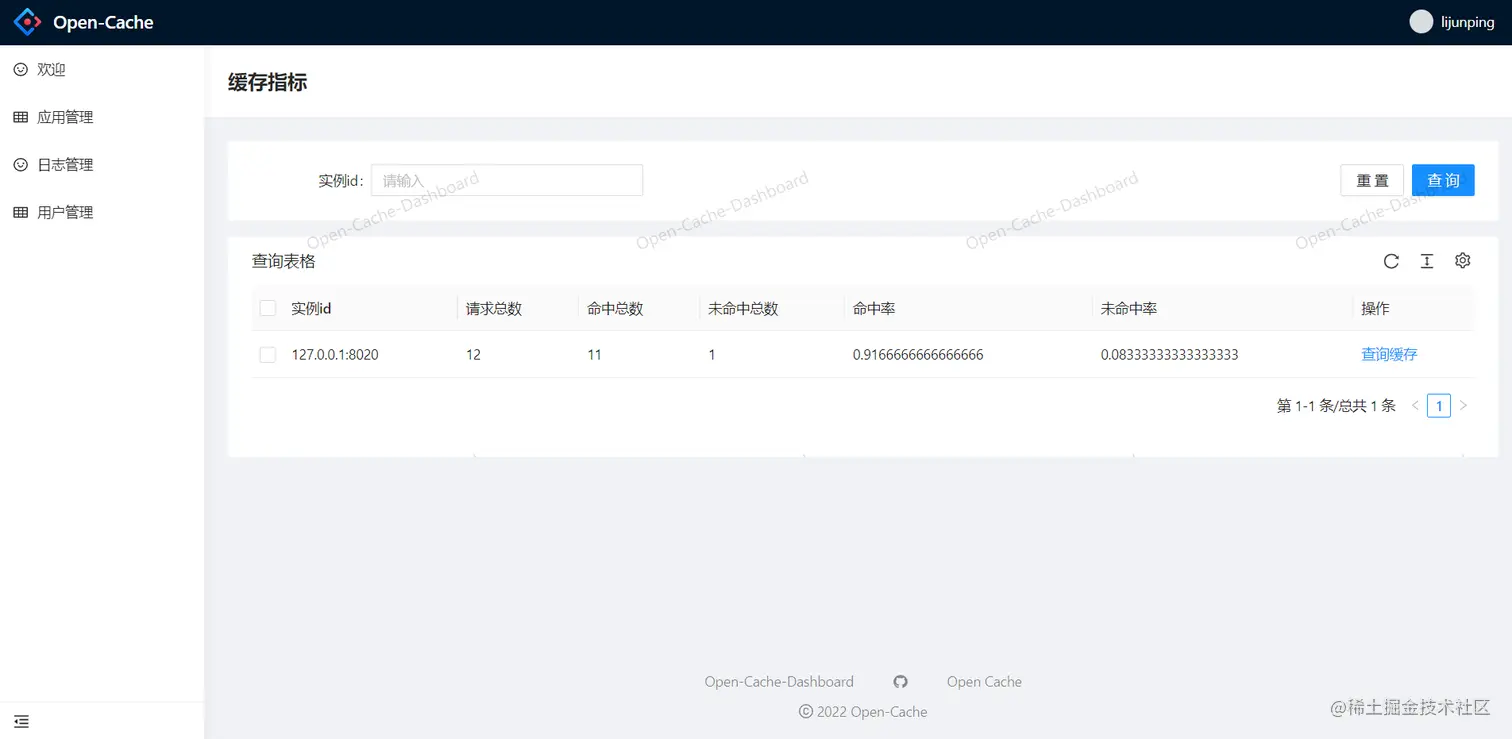Click the hit total cell showing 11
Image resolution: width=1512 pixels, height=739 pixels.
594,354
